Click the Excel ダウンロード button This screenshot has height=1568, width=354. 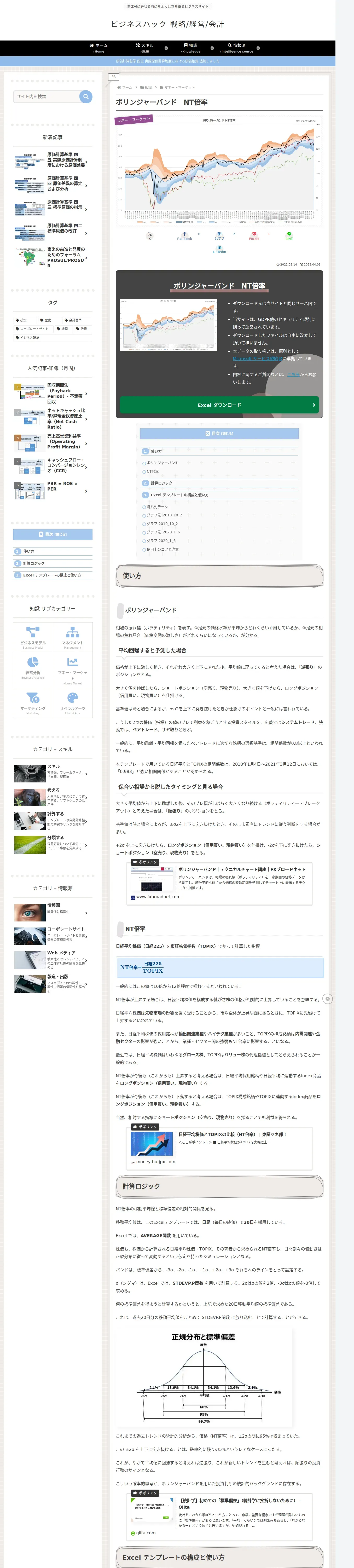tap(219, 405)
